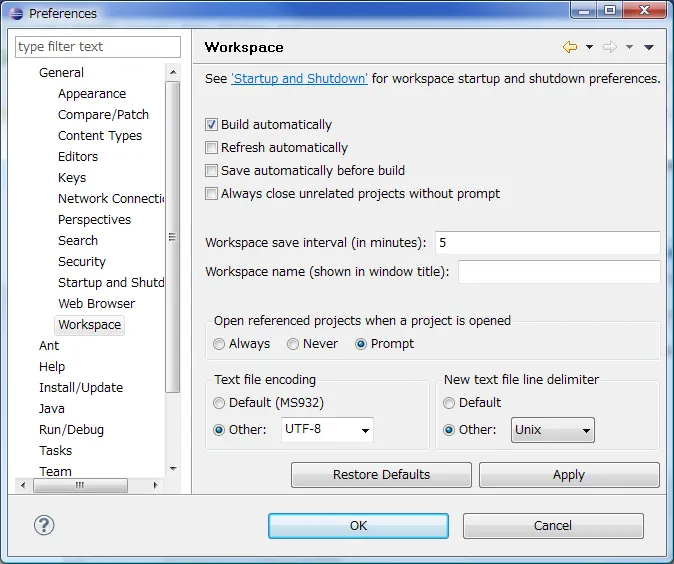The width and height of the screenshot is (674, 564).
Task: Confirm with the OK button
Action: point(358,525)
